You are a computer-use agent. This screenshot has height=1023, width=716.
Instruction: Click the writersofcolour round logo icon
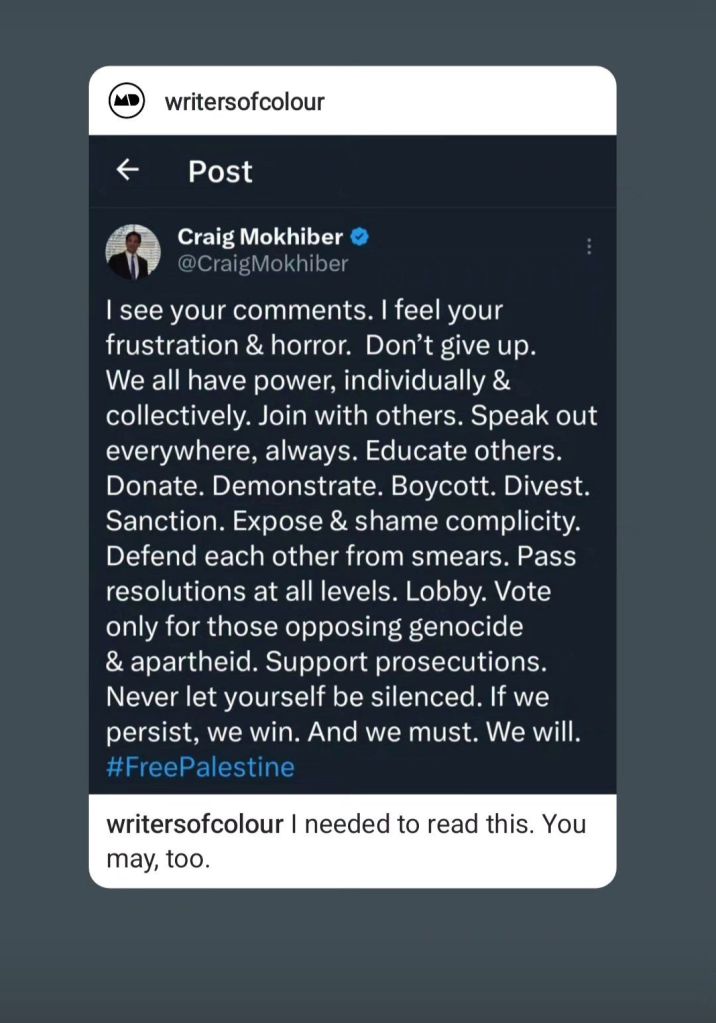[127, 101]
